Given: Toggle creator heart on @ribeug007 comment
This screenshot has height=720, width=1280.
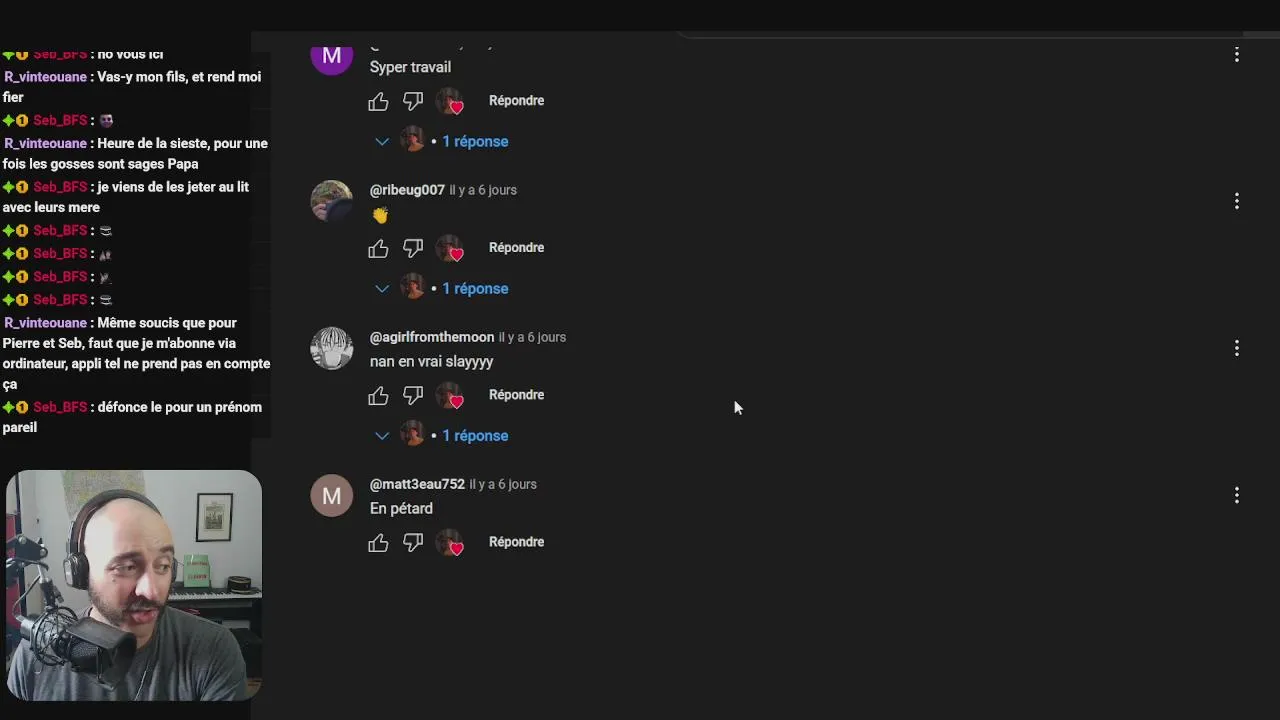Looking at the screenshot, I should click(x=450, y=248).
